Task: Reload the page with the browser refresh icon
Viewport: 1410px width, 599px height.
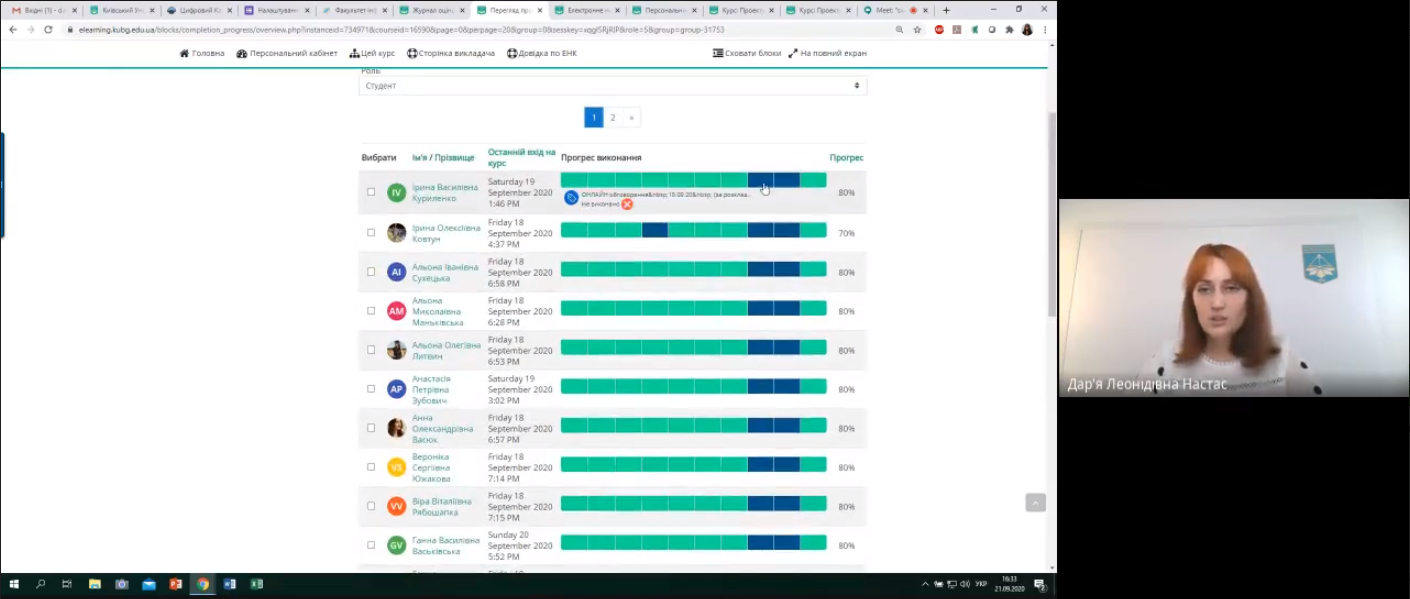Action: (x=48, y=30)
